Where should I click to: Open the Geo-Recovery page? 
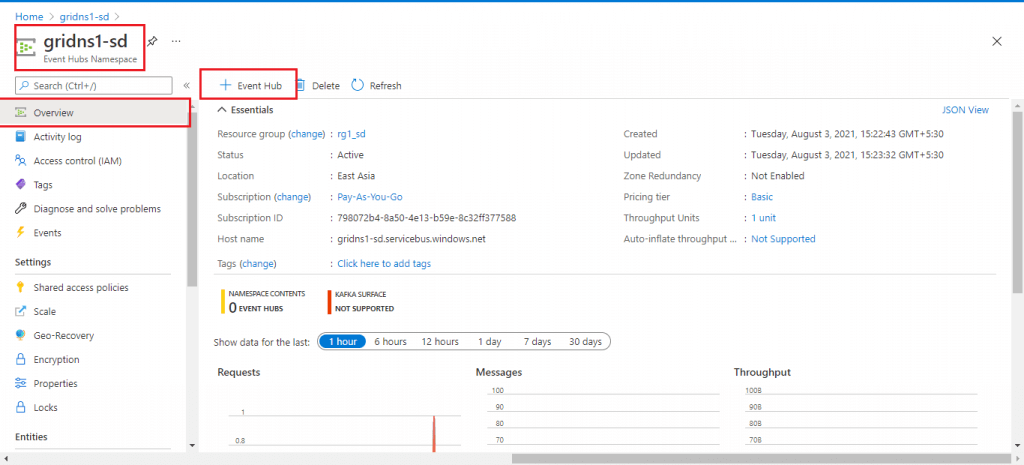click(63, 336)
